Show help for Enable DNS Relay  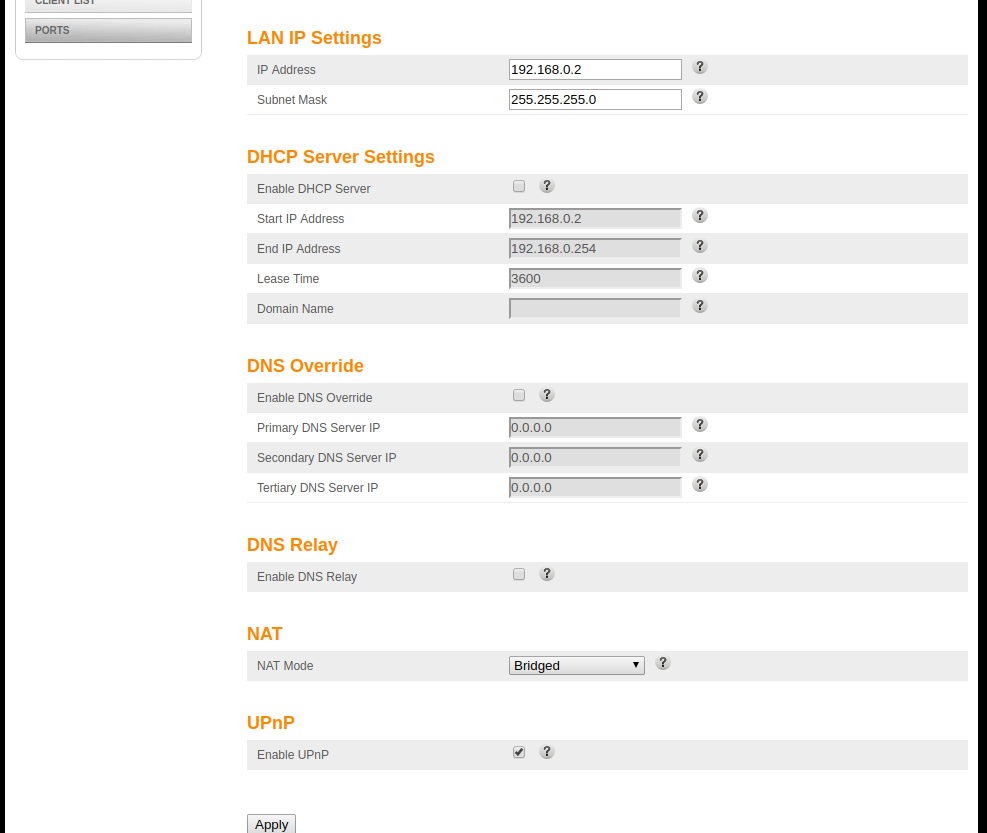point(546,574)
